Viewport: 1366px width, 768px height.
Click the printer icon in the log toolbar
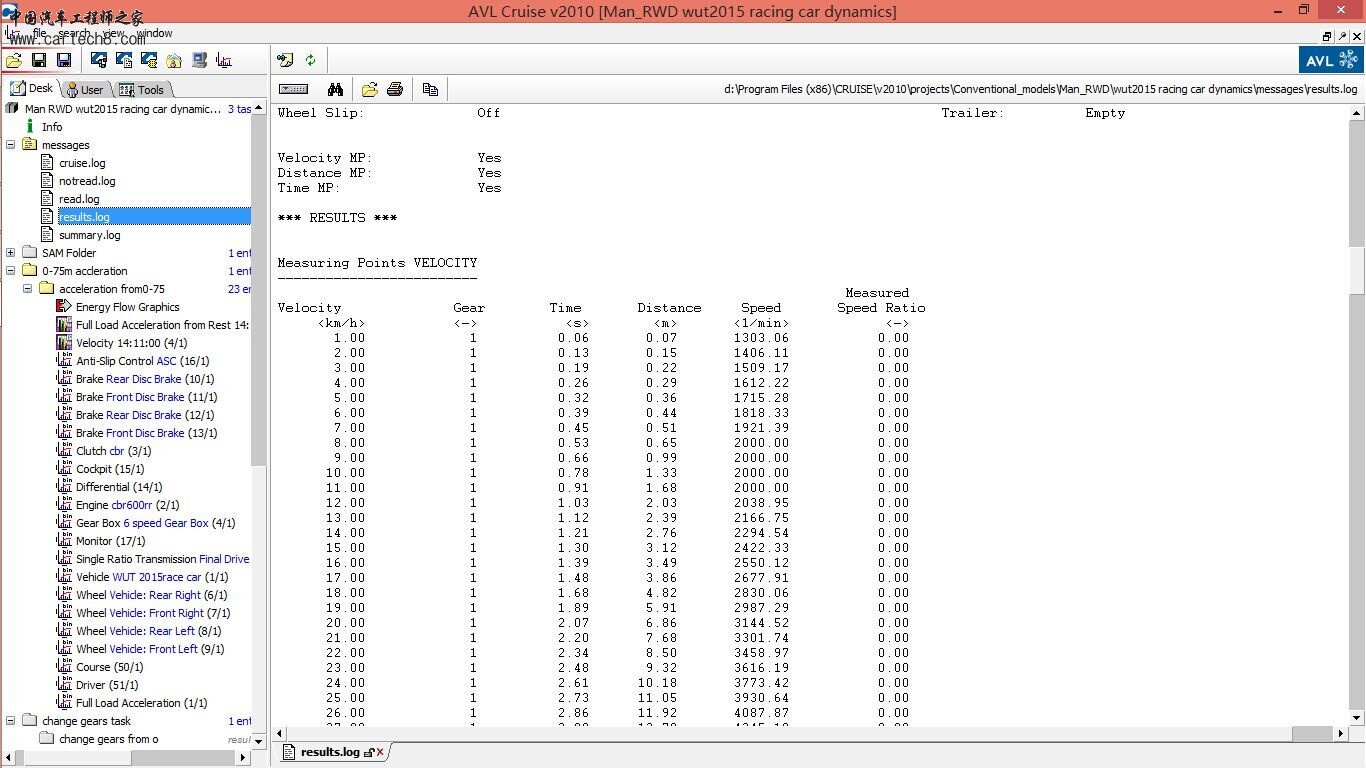(395, 89)
